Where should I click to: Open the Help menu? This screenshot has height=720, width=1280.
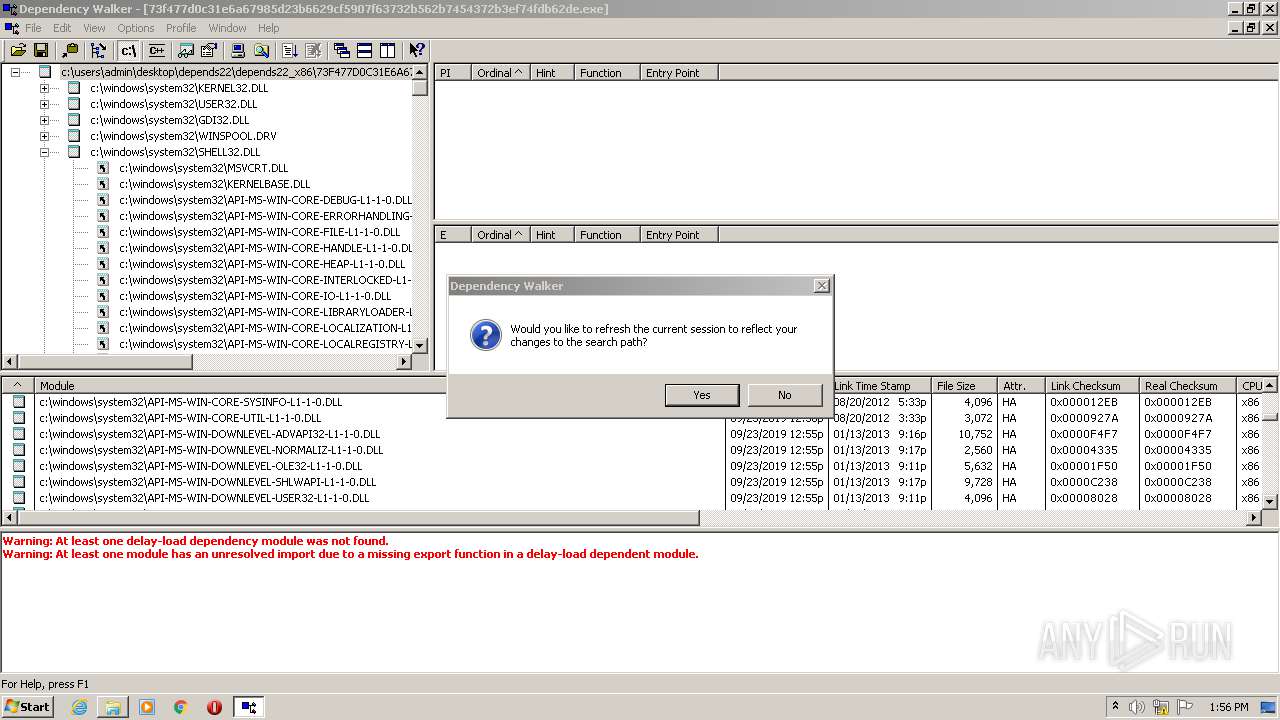click(269, 28)
